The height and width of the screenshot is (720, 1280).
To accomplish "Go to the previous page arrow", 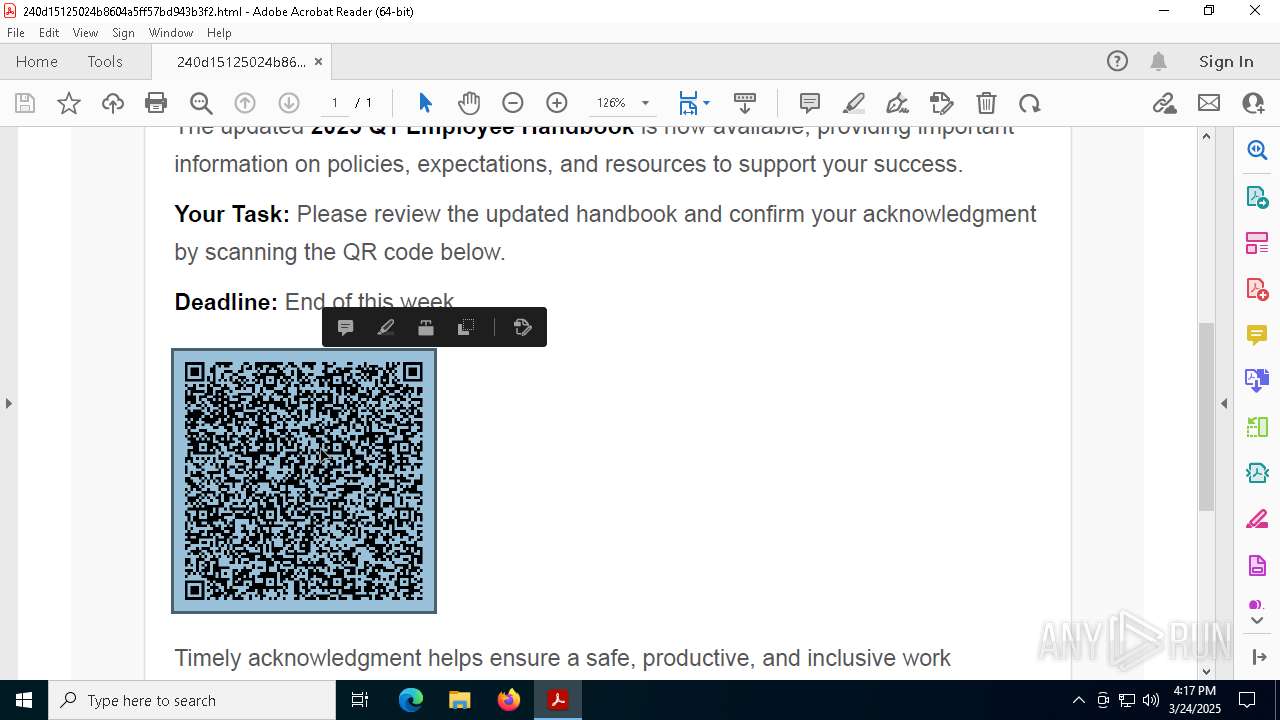I will [x=245, y=103].
